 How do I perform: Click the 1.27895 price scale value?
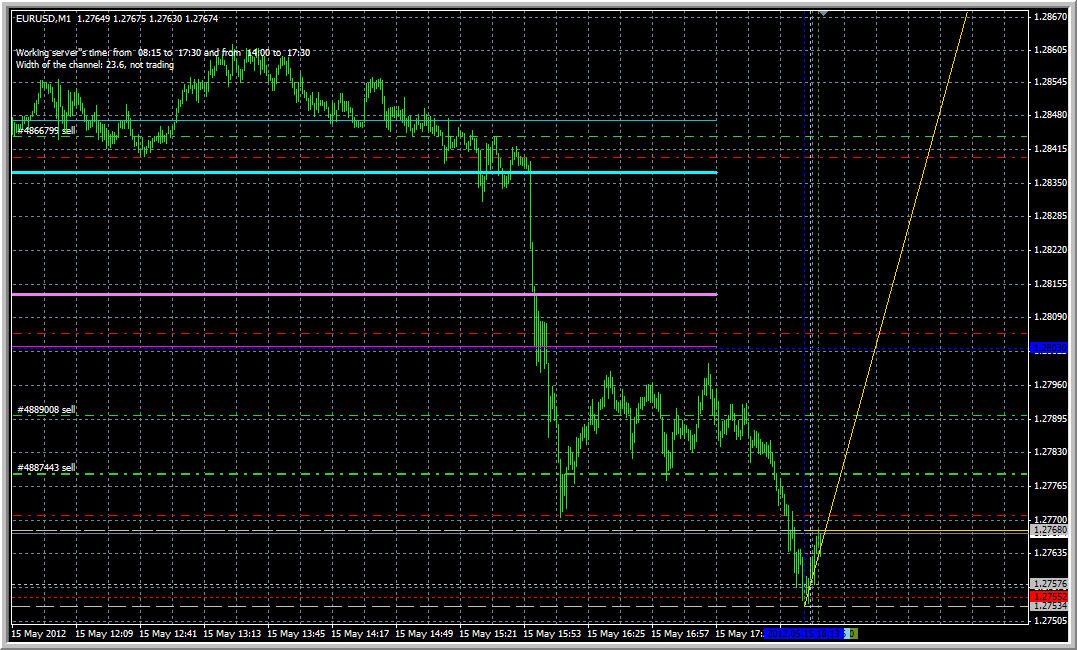coord(1050,418)
